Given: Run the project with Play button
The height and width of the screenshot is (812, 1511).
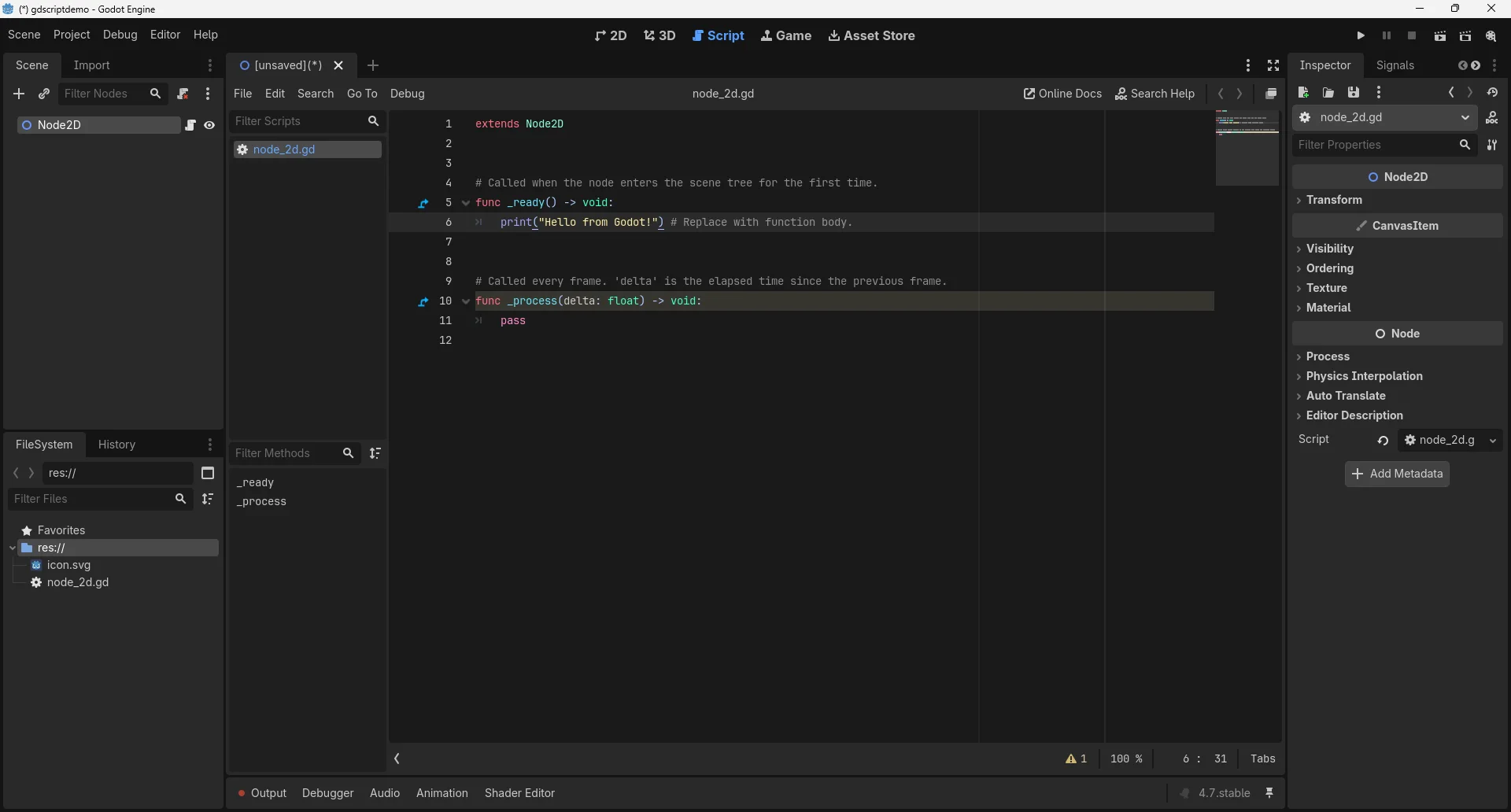Looking at the screenshot, I should 1361,36.
